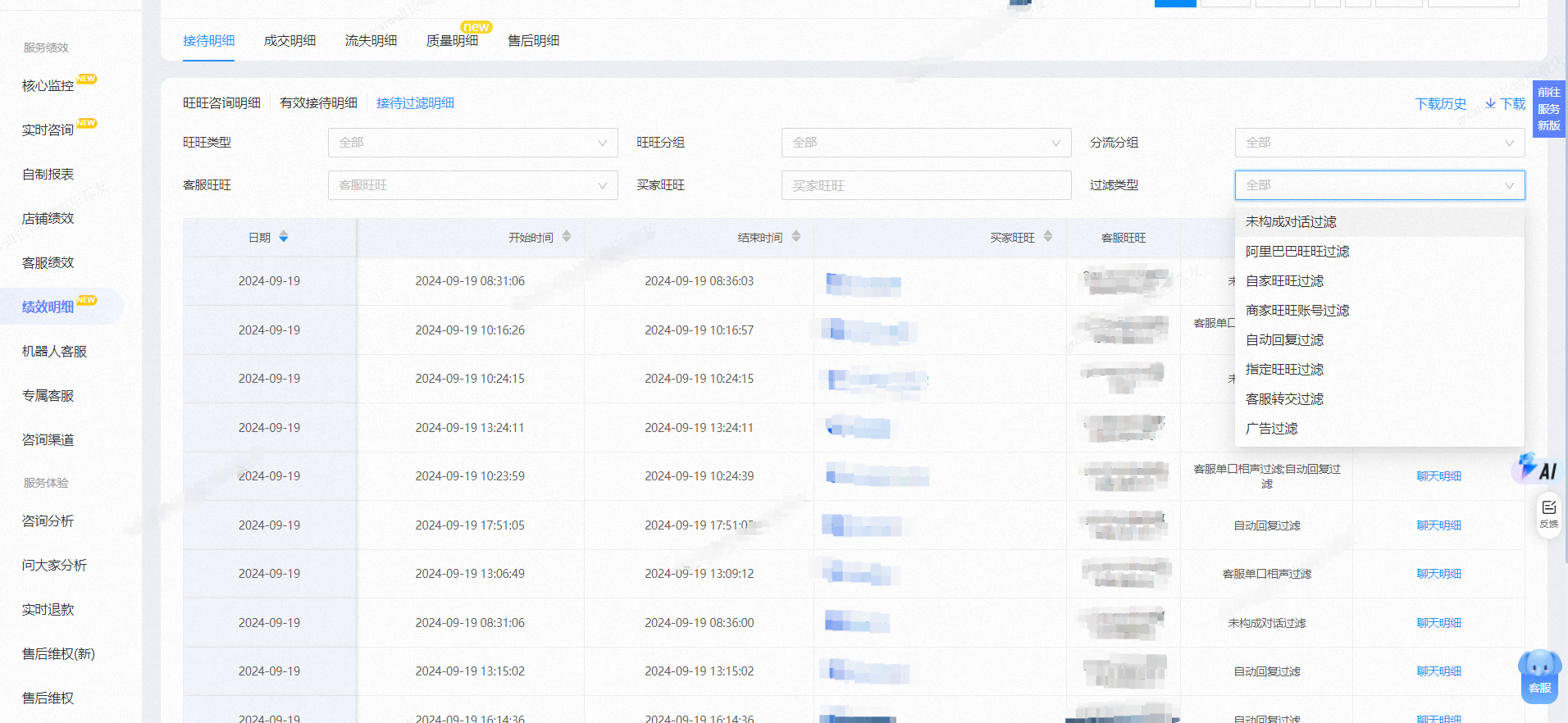This screenshot has height=723, width=1568.
Task: Open 问大家分析 in sidebar
Action: (x=54, y=566)
